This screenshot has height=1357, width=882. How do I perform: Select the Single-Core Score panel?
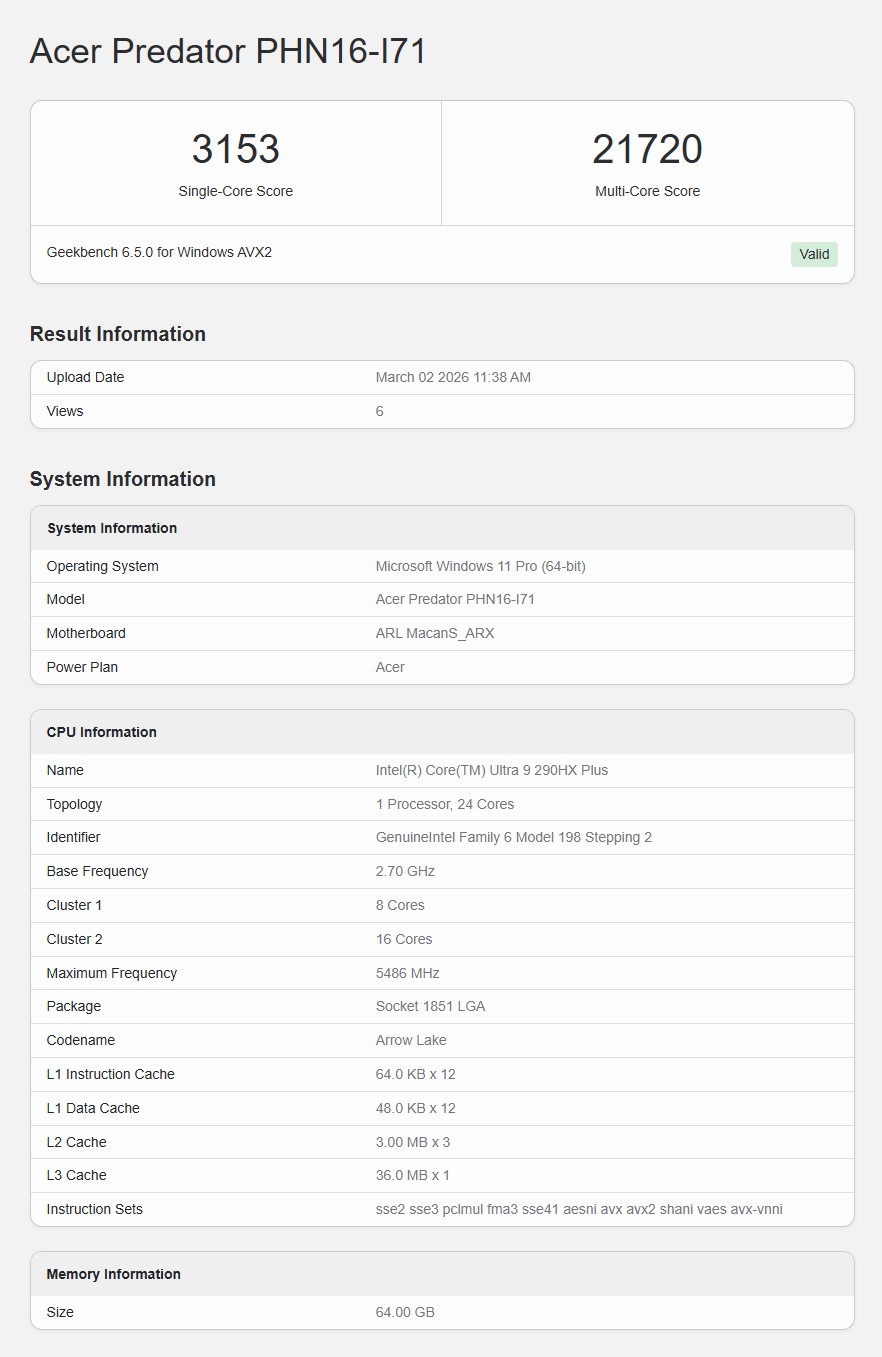pos(236,162)
